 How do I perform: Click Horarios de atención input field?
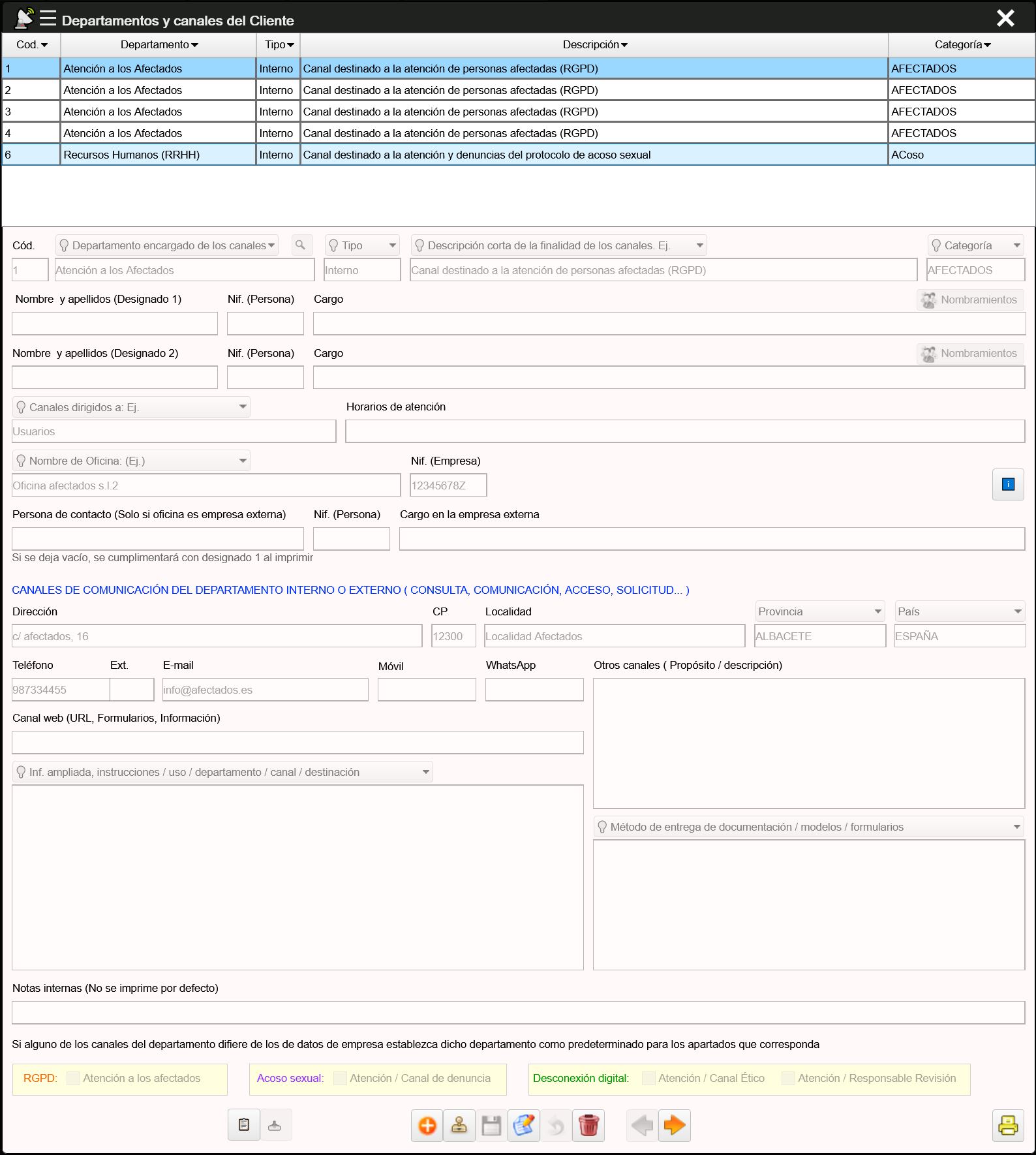[685, 431]
